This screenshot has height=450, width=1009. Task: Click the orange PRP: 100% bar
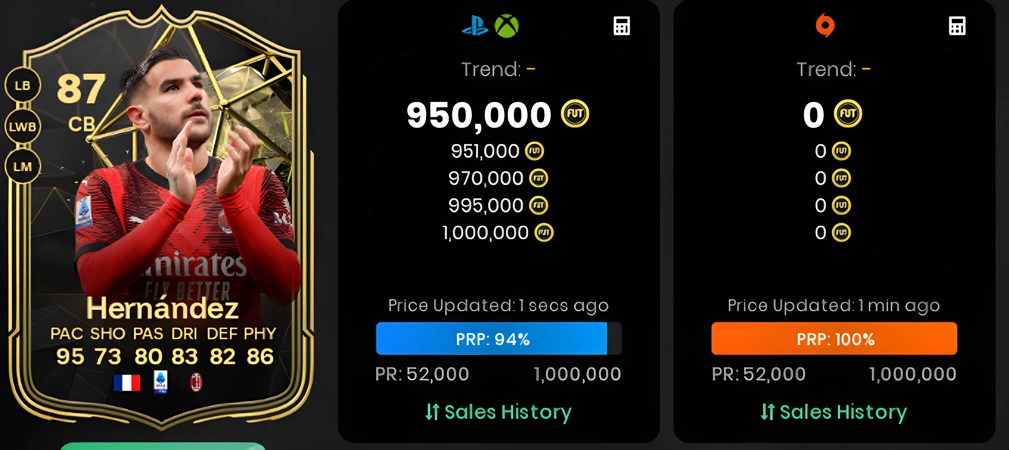tap(834, 339)
